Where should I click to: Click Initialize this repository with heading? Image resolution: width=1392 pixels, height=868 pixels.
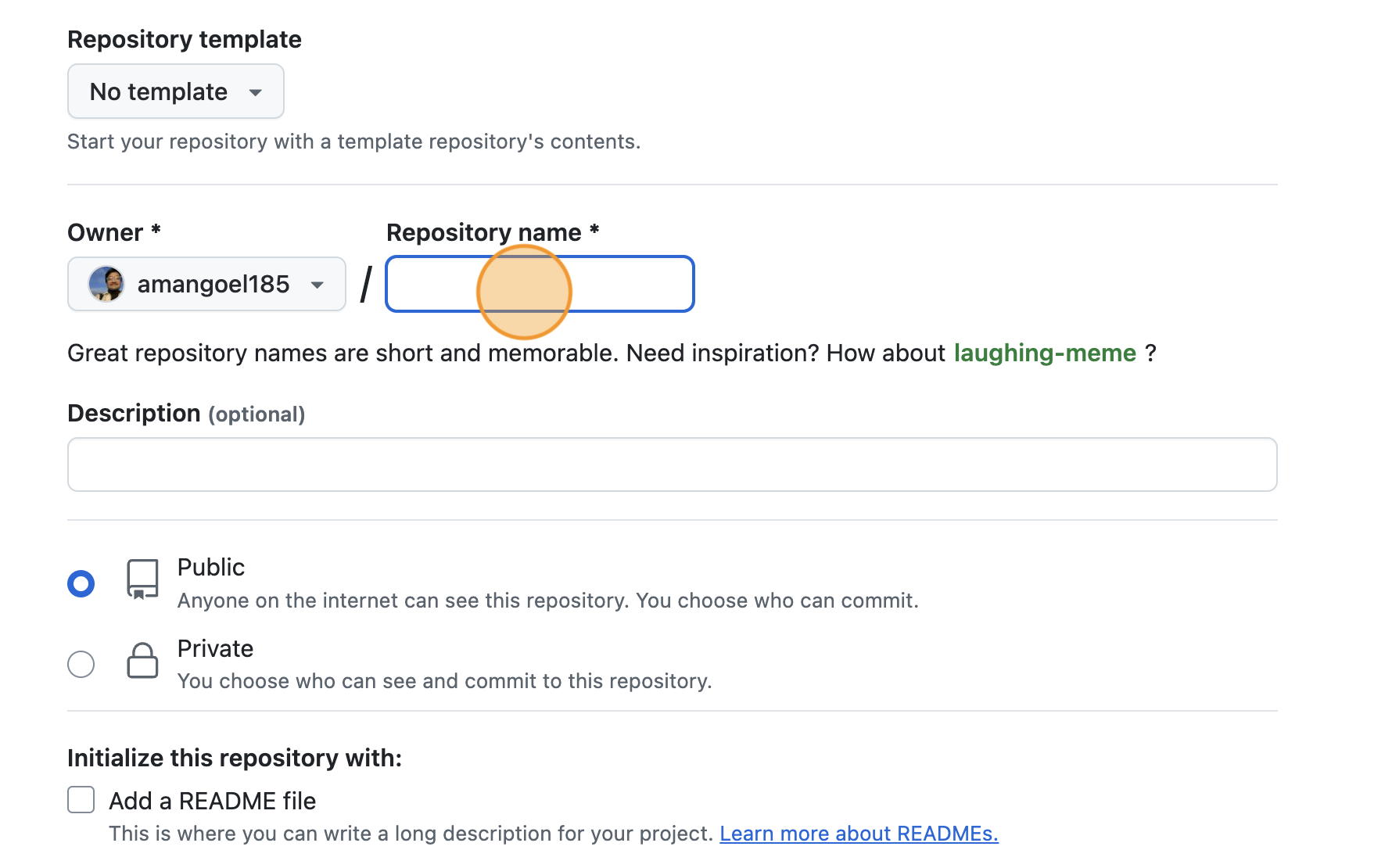pos(235,757)
